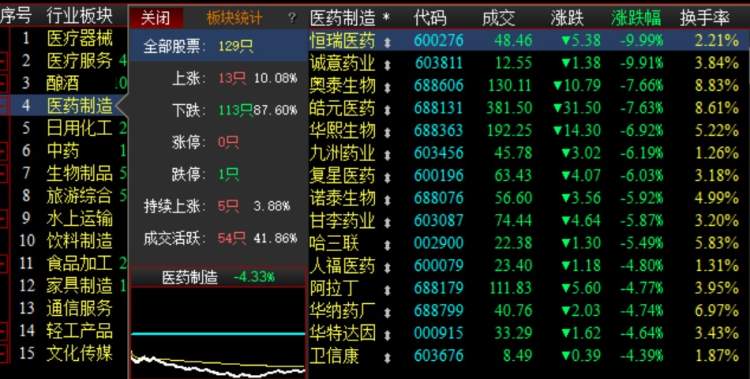Click the red marker beside row 中药
This screenshot has width=750, height=379.
click(4, 151)
